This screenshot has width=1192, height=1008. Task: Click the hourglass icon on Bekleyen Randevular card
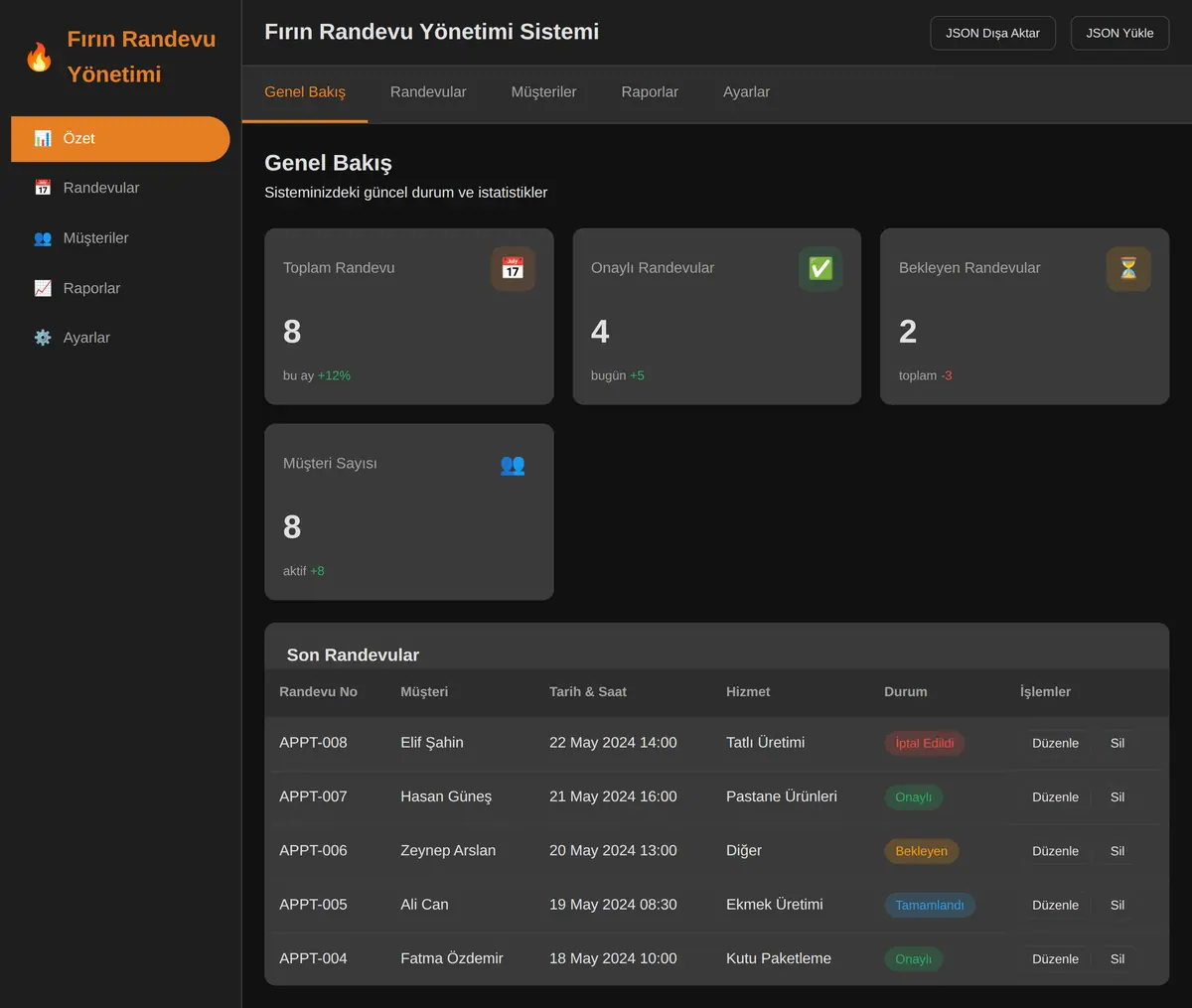[x=1128, y=268]
